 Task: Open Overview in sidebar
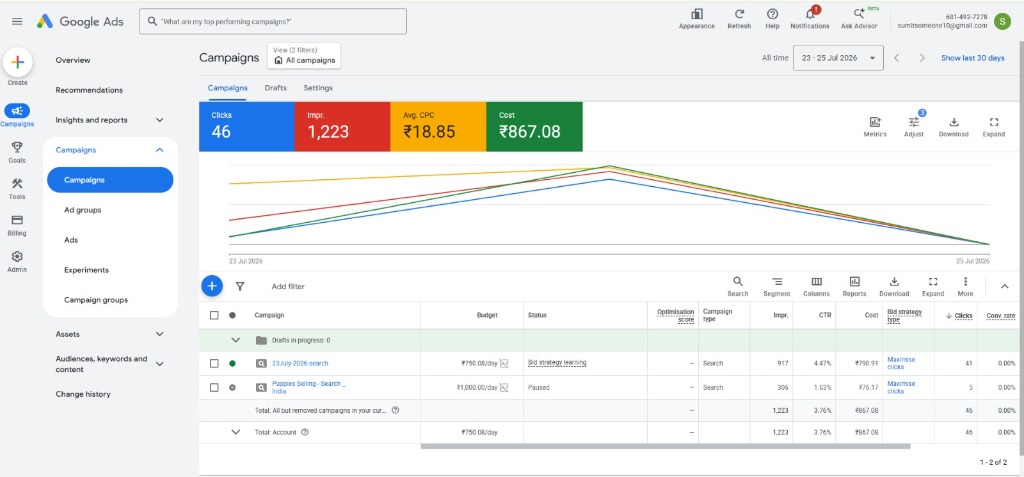(73, 60)
